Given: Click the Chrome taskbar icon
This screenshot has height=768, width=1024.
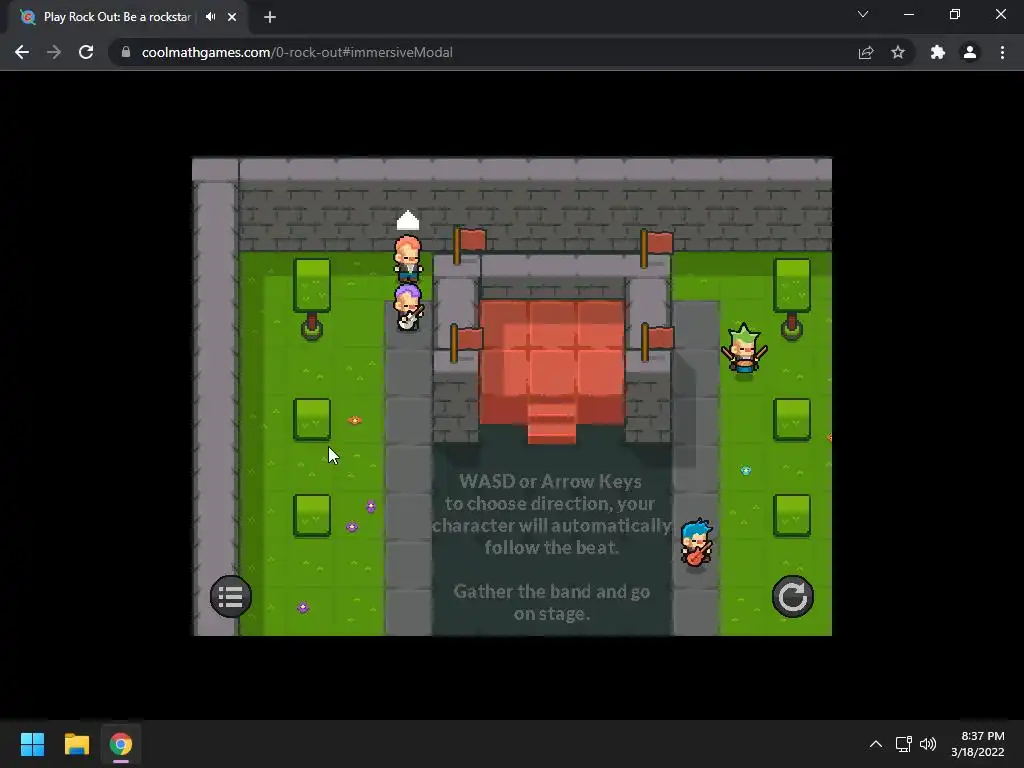Looking at the screenshot, I should 121,744.
